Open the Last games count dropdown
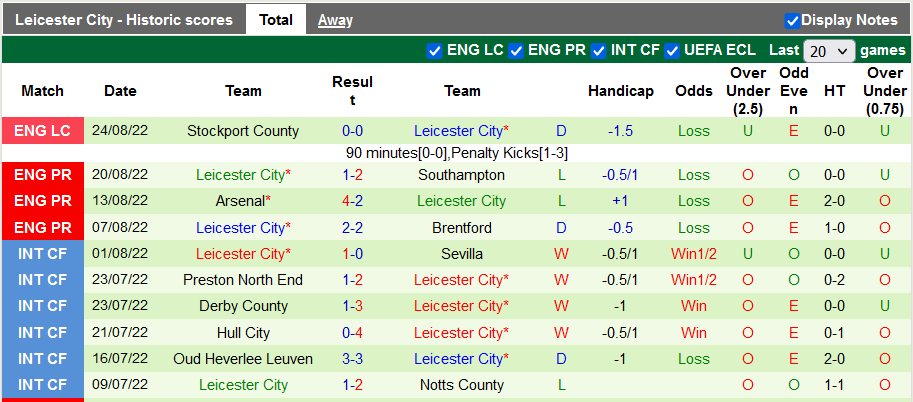 (829, 51)
